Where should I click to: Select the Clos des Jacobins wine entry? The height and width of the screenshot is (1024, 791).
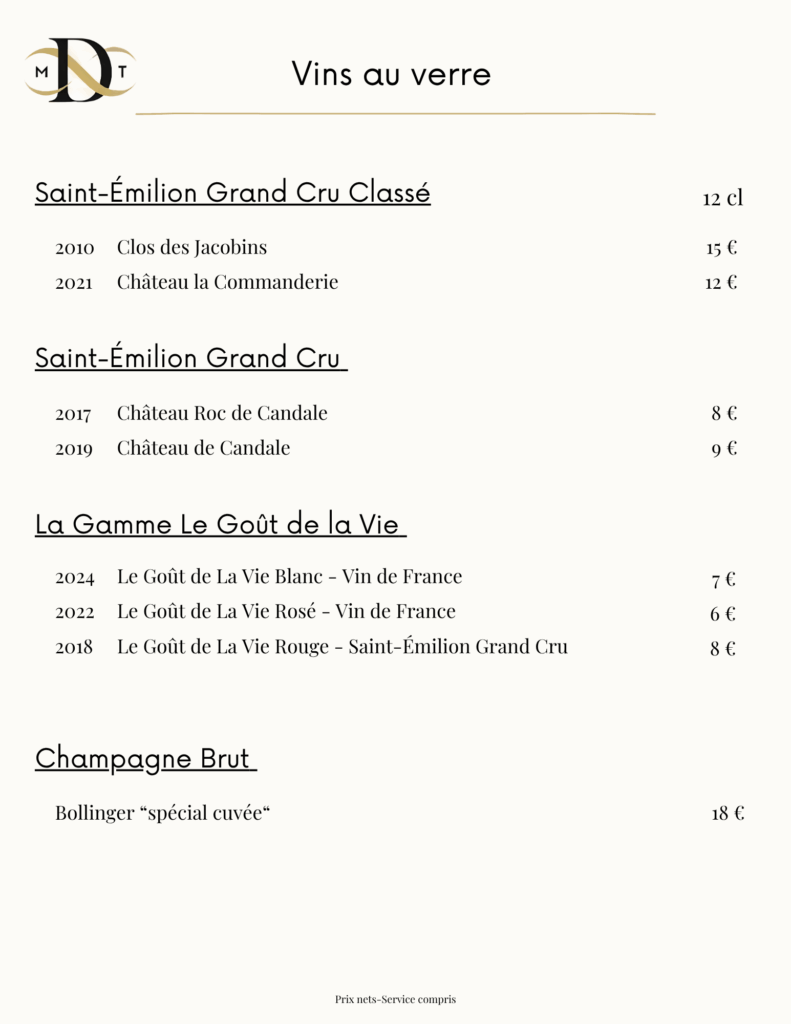(192, 247)
